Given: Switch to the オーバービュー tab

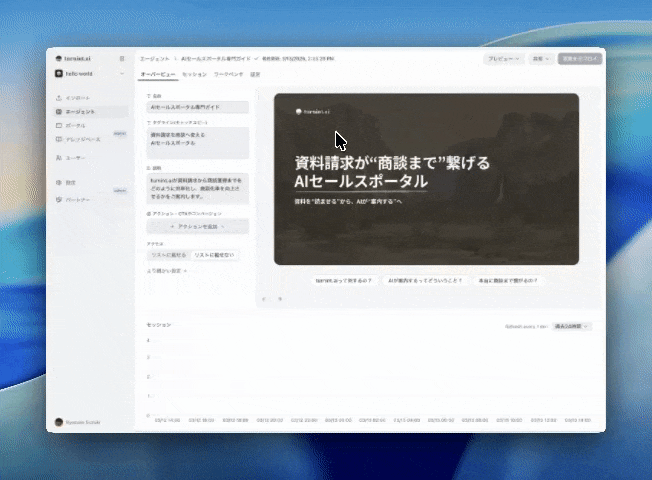Looking at the screenshot, I should click(x=158, y=74).
